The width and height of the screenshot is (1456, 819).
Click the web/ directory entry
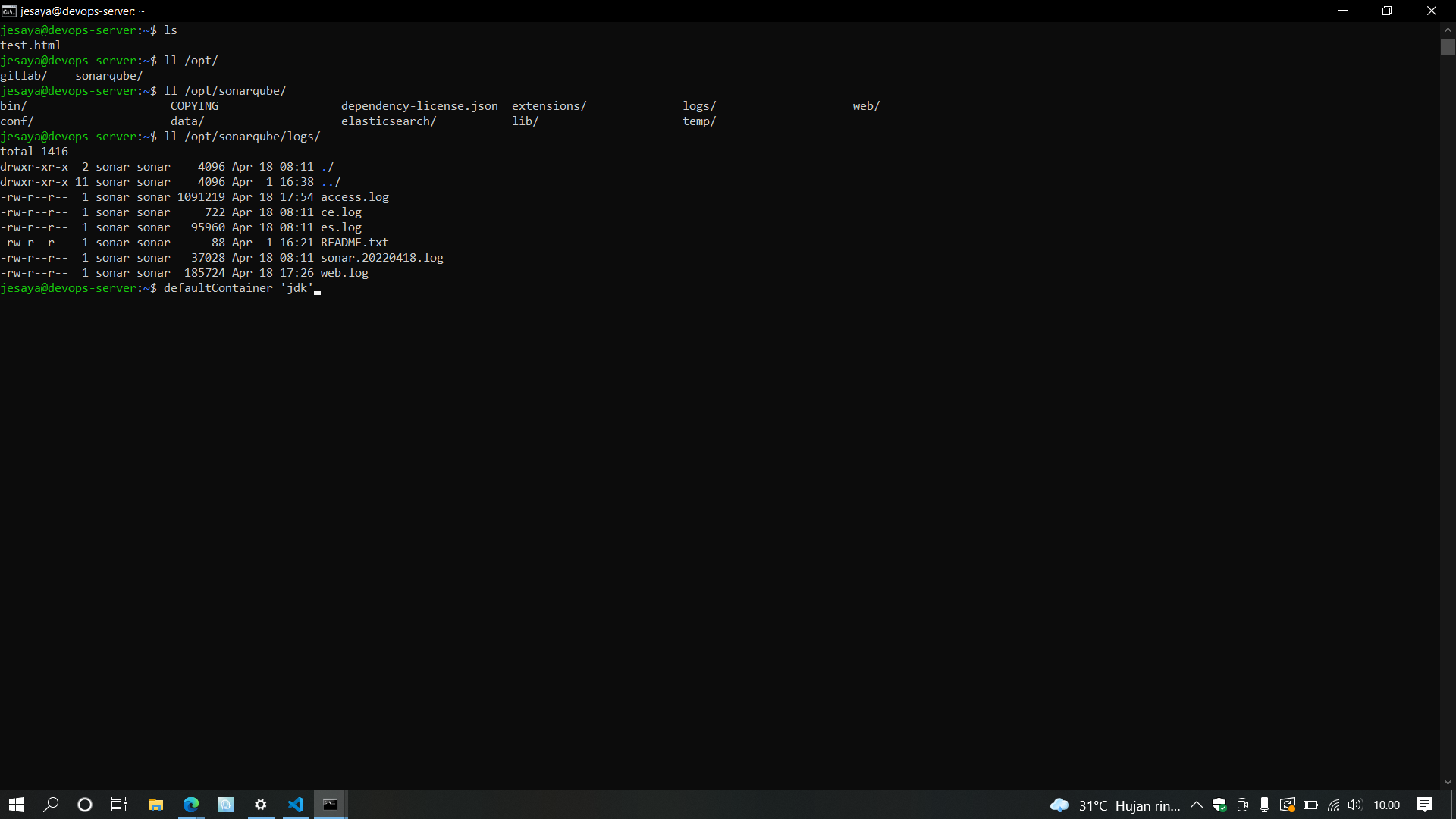(866, 106)
